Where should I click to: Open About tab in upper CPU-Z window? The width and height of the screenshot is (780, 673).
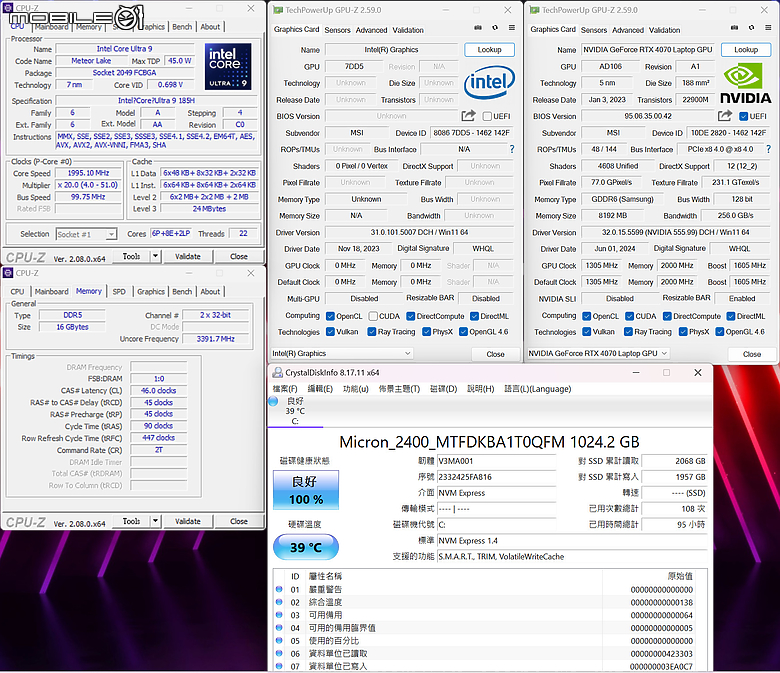pos(210,27)
